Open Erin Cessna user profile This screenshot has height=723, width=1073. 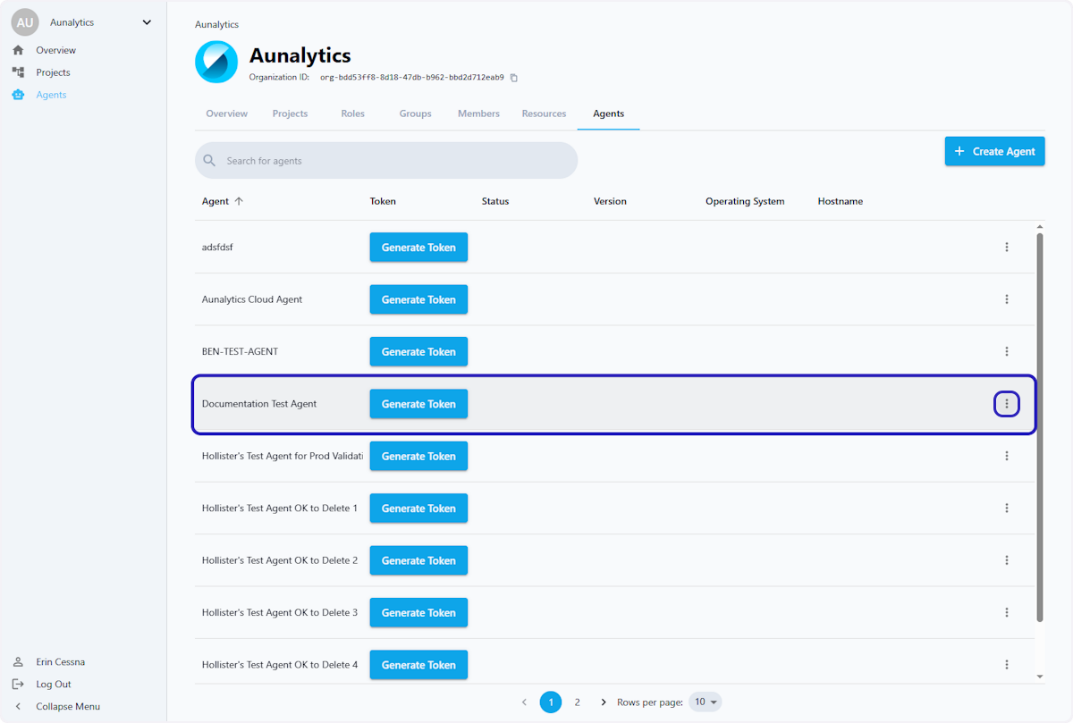tap(49, 661)
